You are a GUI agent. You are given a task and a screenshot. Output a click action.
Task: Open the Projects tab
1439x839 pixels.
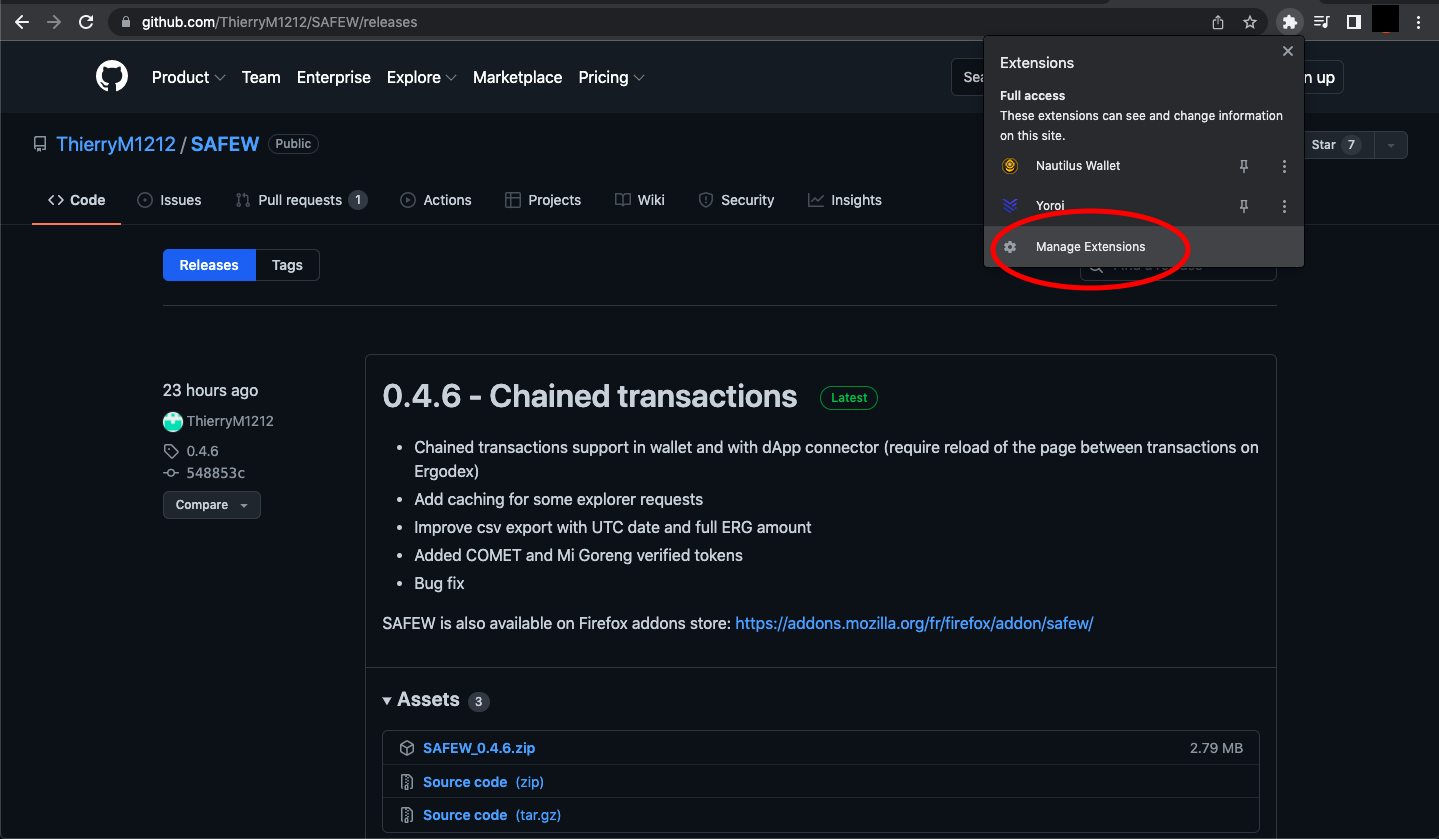(x=543, y=200)
